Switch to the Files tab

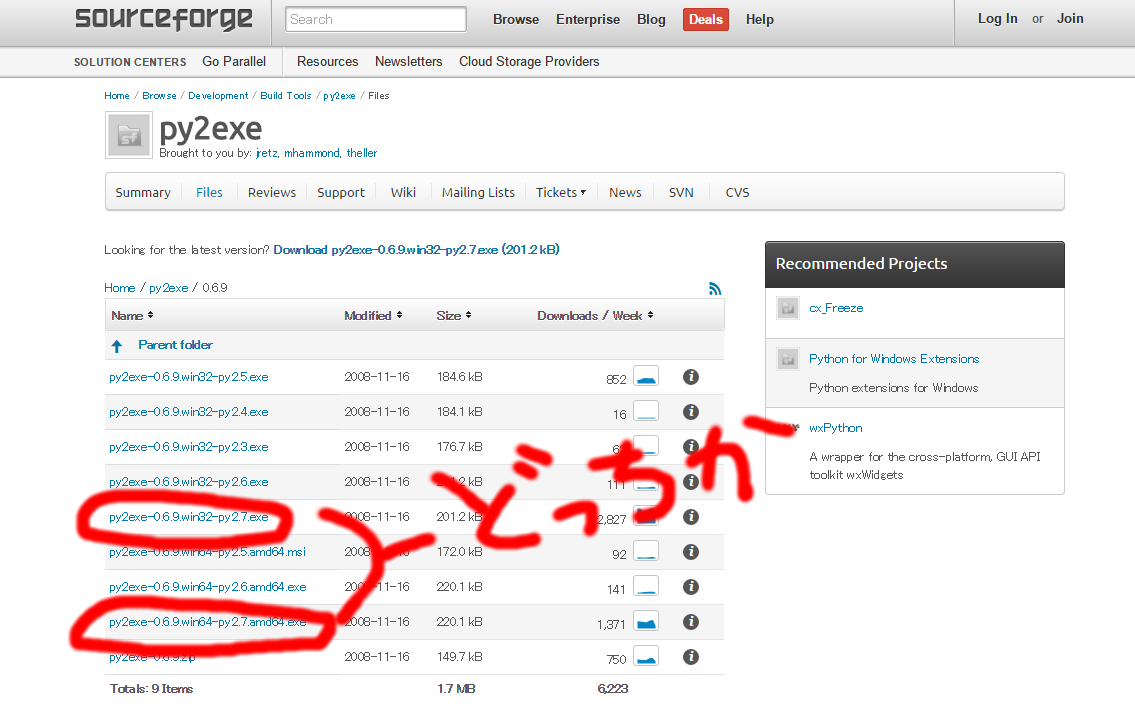click(x=209, y=193)
